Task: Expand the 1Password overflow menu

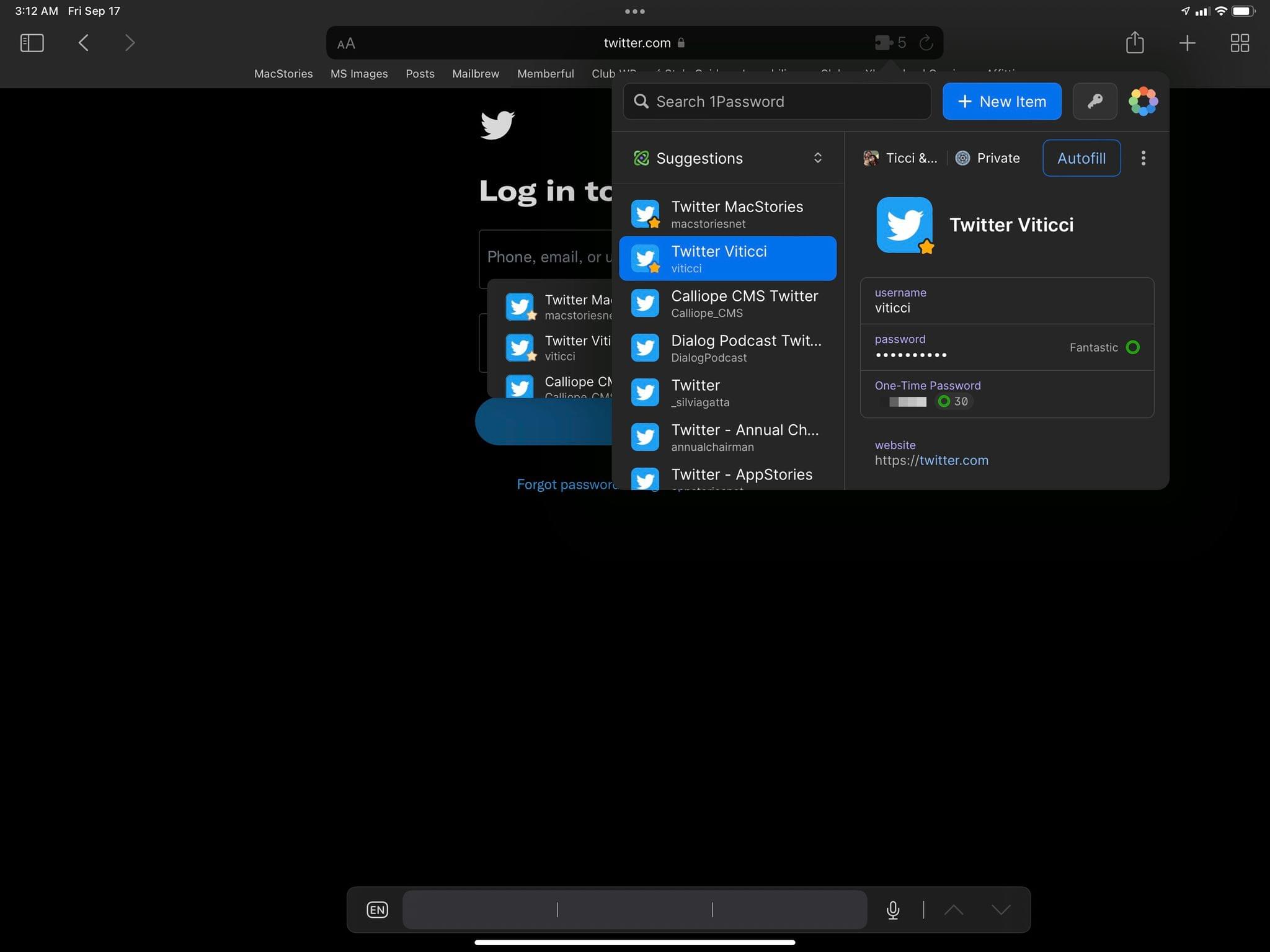Action: (1144, 158)
